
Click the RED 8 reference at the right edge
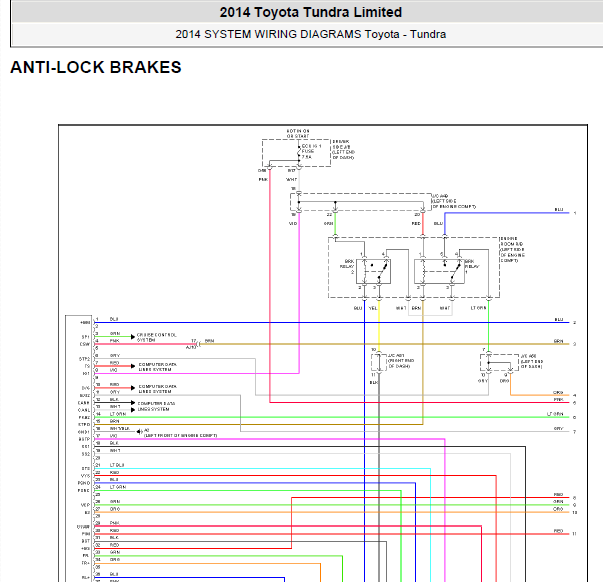pyautogui.click(x=565, y=496)
